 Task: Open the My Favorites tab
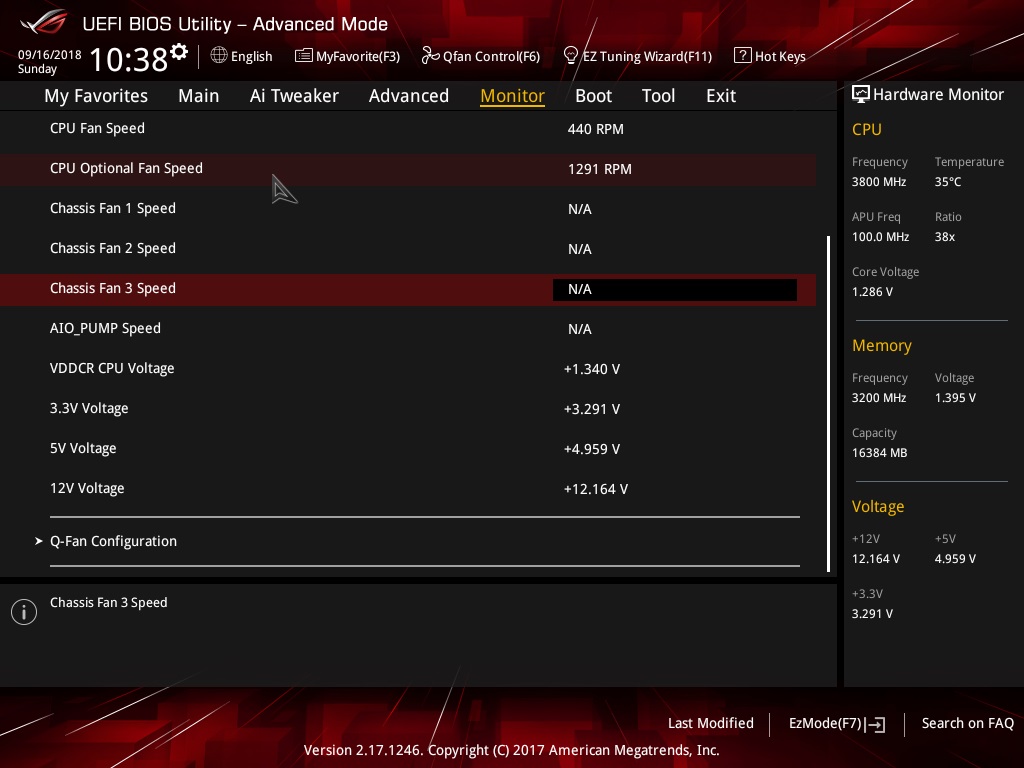pos(96,96)
